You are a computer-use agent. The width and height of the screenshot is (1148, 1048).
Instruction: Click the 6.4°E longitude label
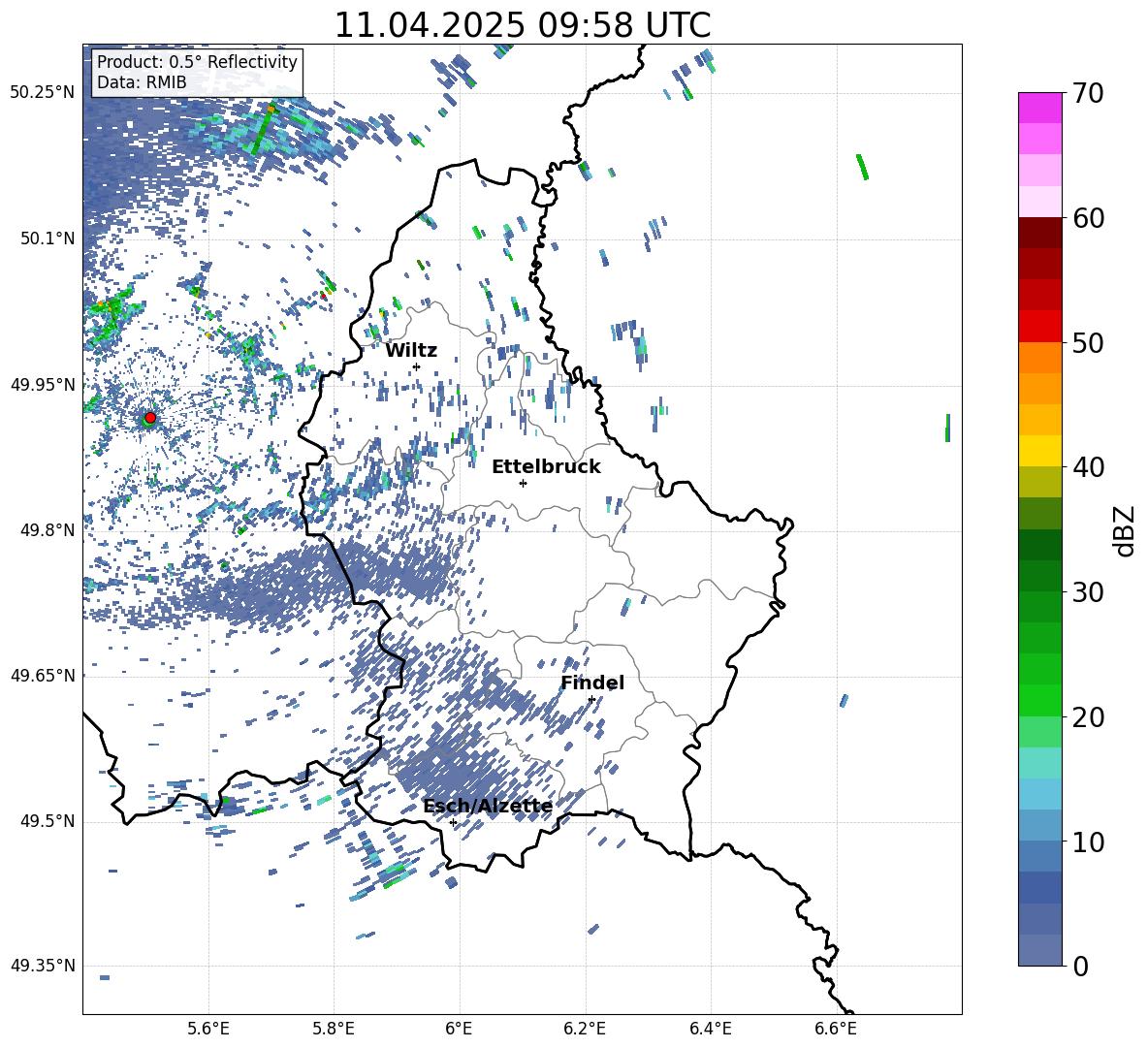[x=710, y=1029]
